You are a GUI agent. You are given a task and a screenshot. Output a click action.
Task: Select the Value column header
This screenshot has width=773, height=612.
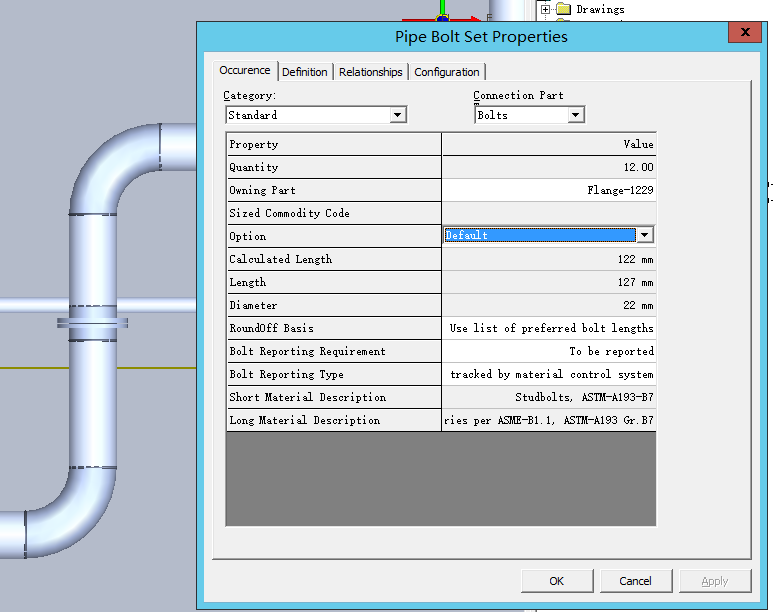click(549, 144)
